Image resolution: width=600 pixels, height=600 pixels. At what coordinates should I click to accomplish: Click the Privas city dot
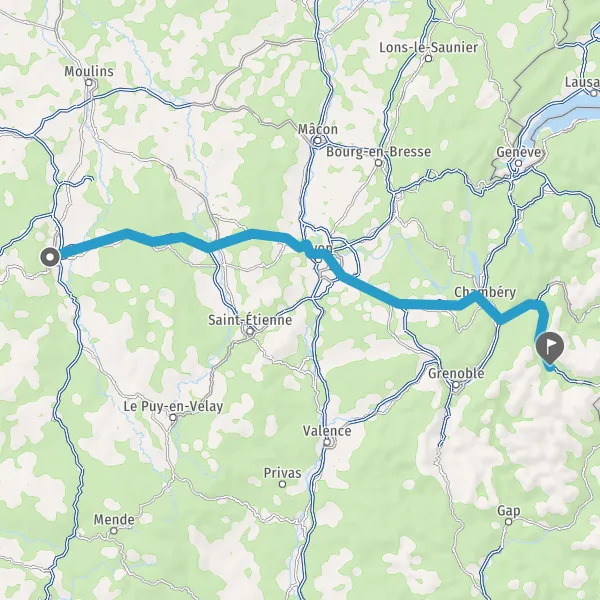pos(282,484)
